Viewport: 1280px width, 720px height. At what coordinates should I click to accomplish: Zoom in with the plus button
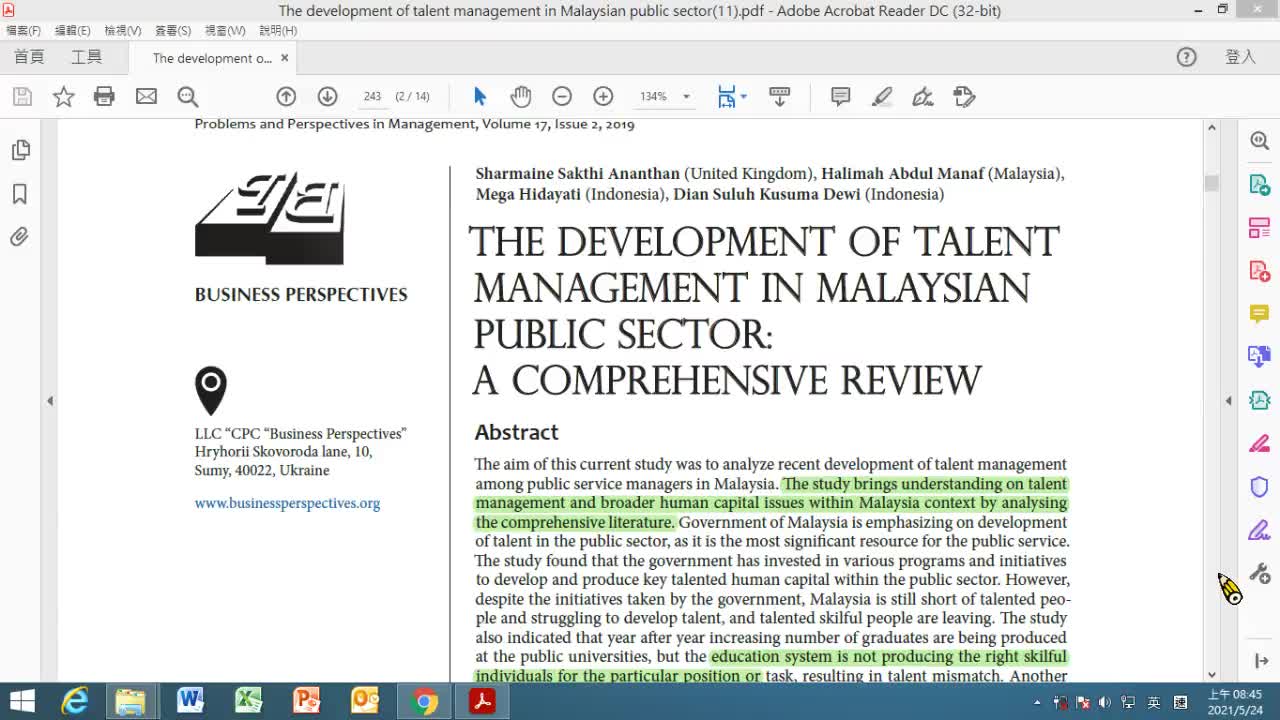pos(603,96)
